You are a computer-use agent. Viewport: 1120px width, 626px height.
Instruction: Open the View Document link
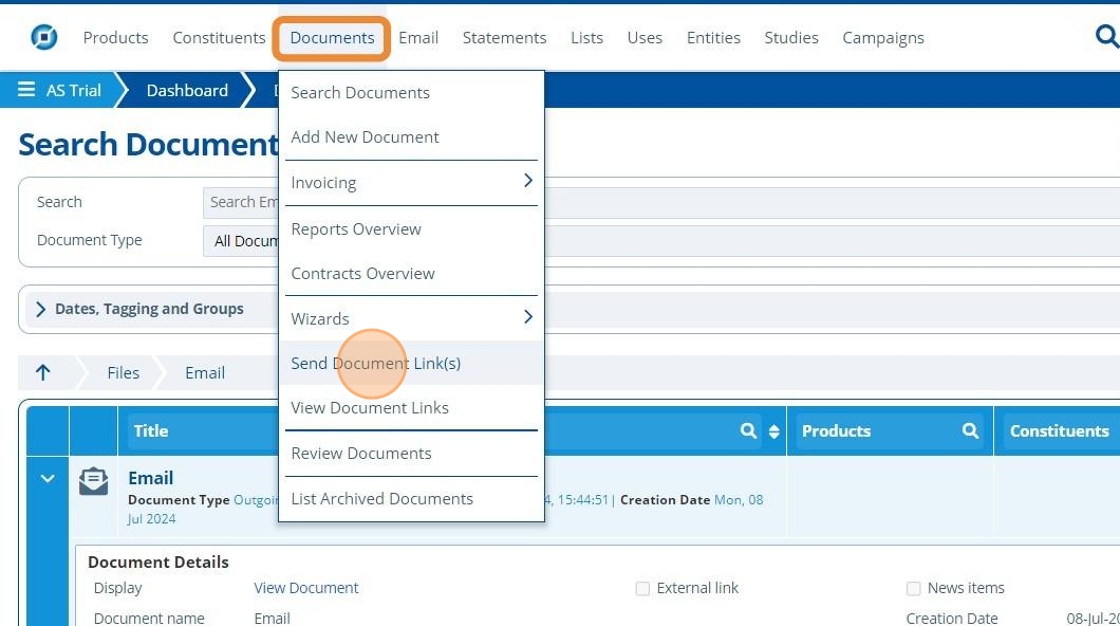pos(306,588)
